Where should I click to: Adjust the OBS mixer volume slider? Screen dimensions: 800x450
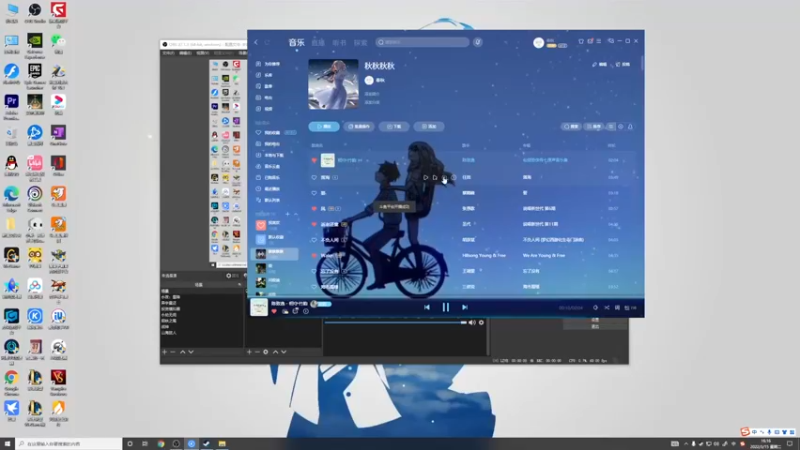(395, 322)
